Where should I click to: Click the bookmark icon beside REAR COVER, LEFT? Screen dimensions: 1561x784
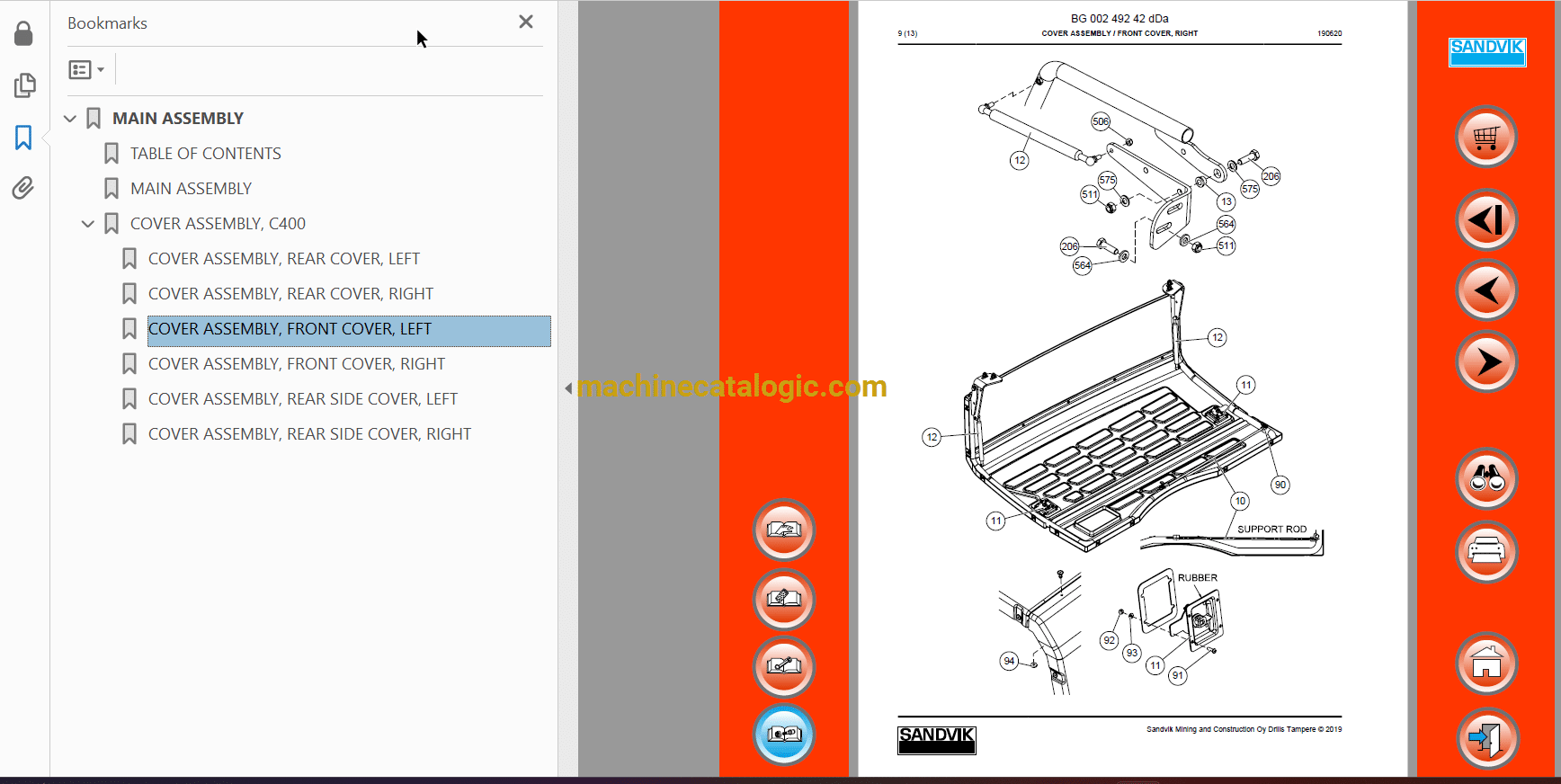pos(129,259)
